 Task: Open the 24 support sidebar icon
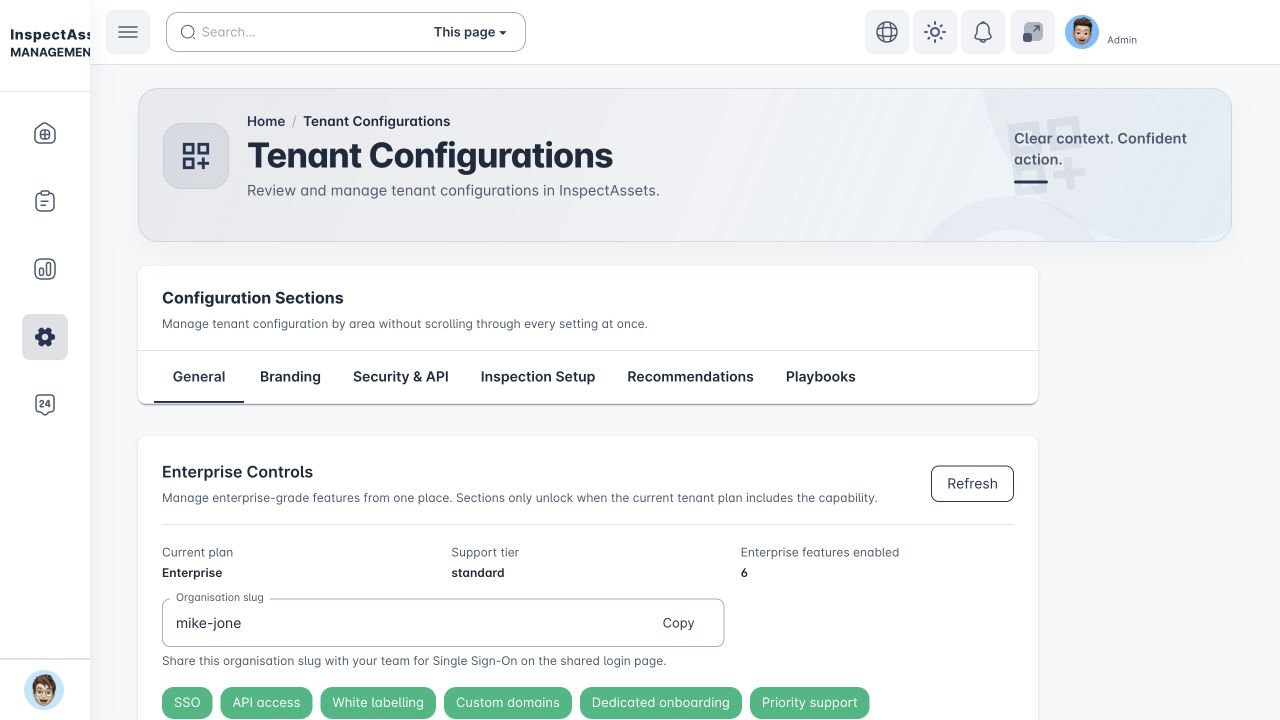45,405
